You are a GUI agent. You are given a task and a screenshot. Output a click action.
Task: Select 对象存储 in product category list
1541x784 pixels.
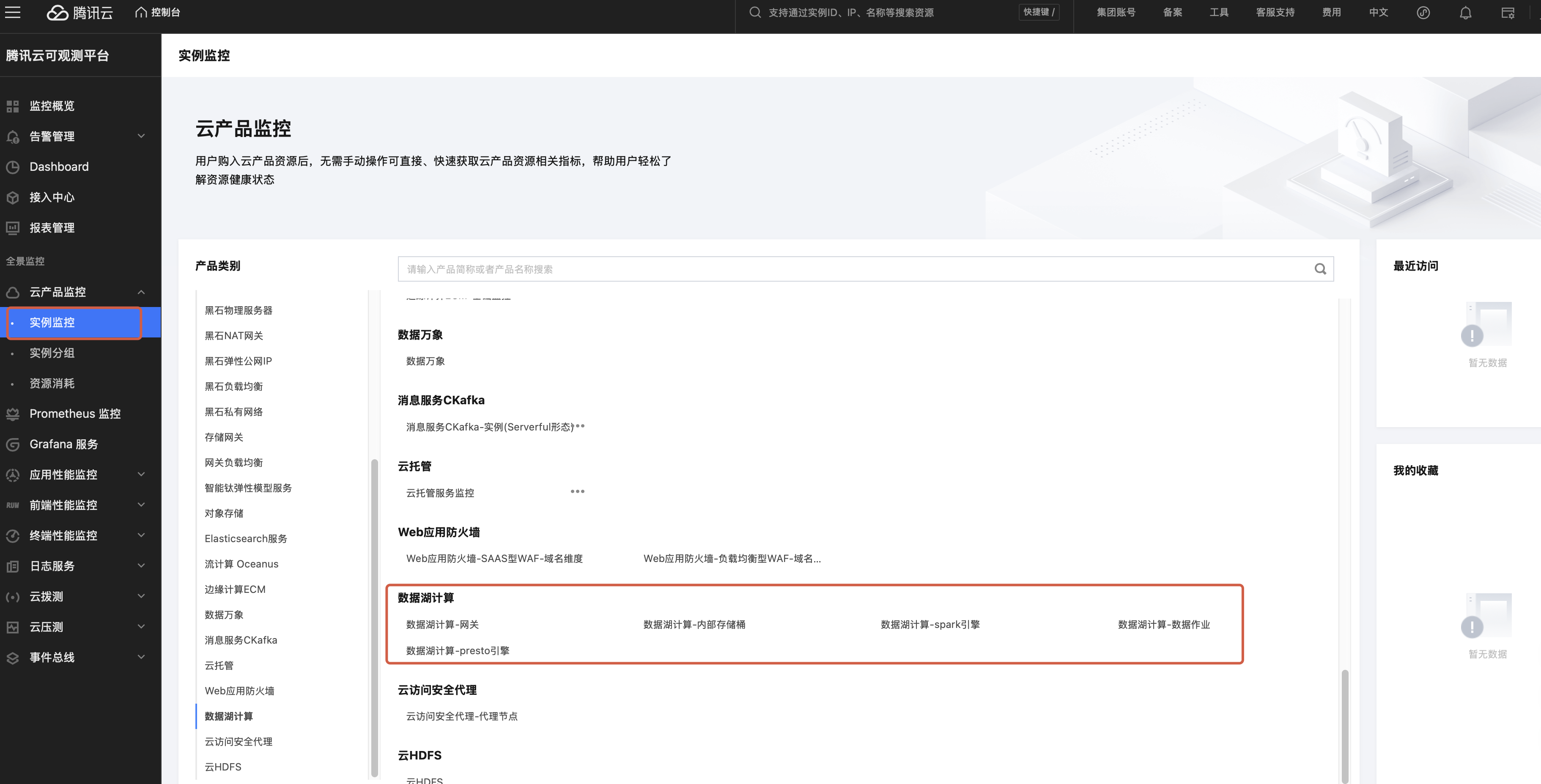(224, 513)
